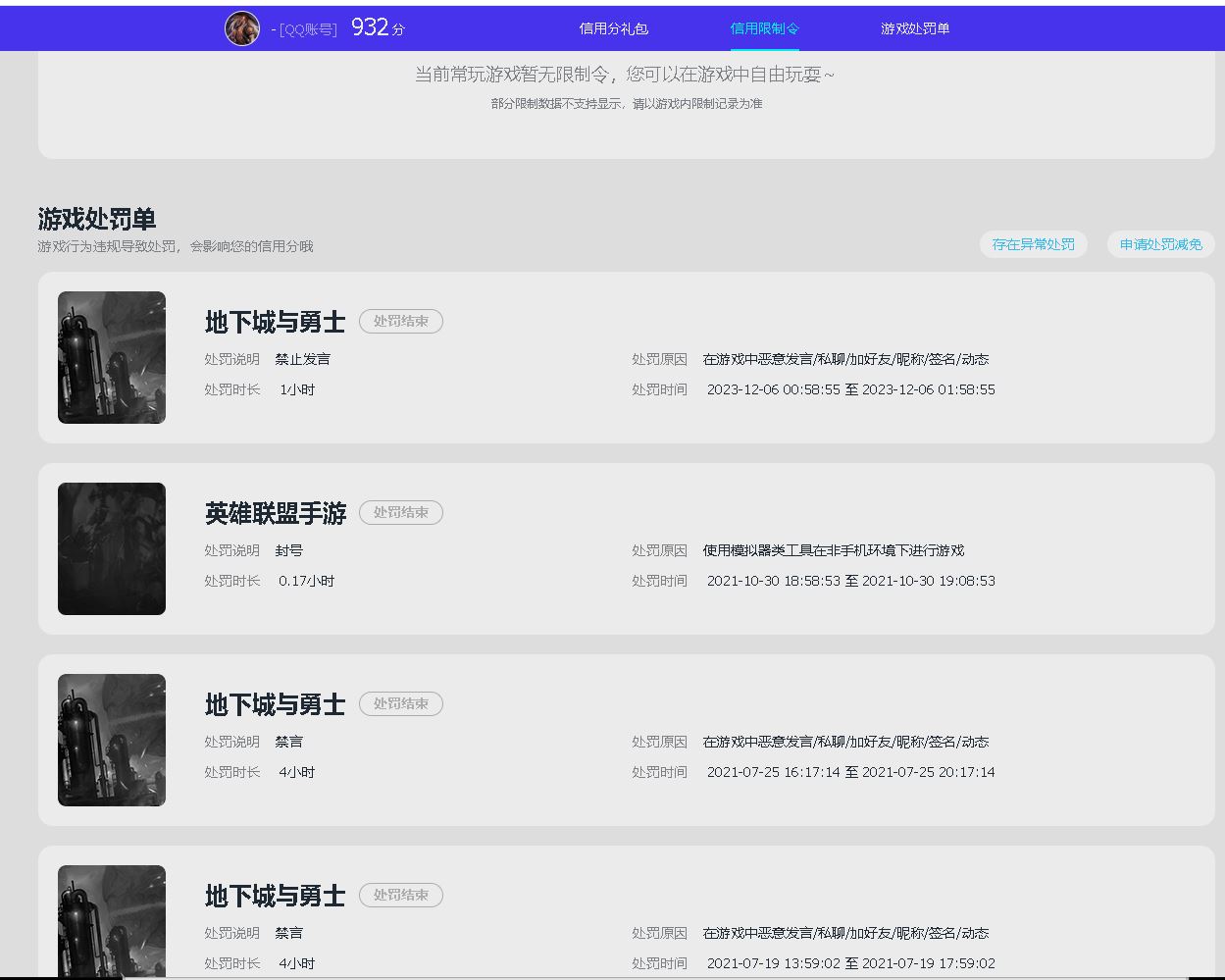Viewport: 1225px width, 980px height.
Task: Click 处罚结束 badge next to 英雄联盟手游
Action: pos(400,512)
